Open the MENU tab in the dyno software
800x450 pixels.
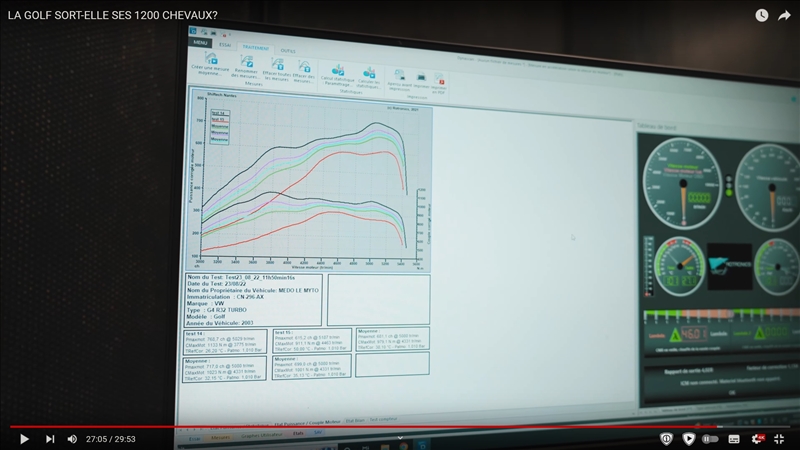tap(200, 42)
